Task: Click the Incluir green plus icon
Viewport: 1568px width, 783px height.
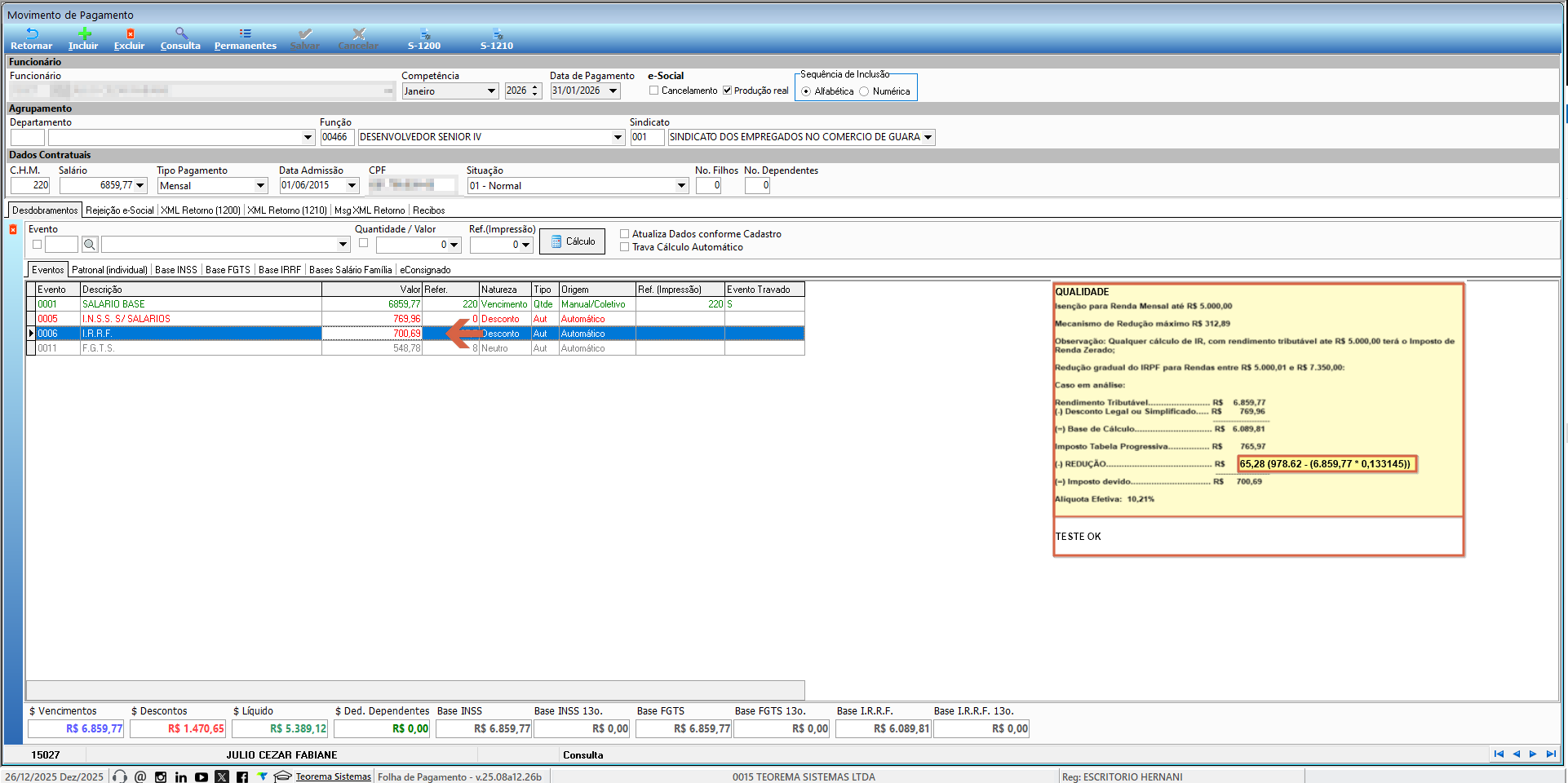Action: [x=84, y=34]
